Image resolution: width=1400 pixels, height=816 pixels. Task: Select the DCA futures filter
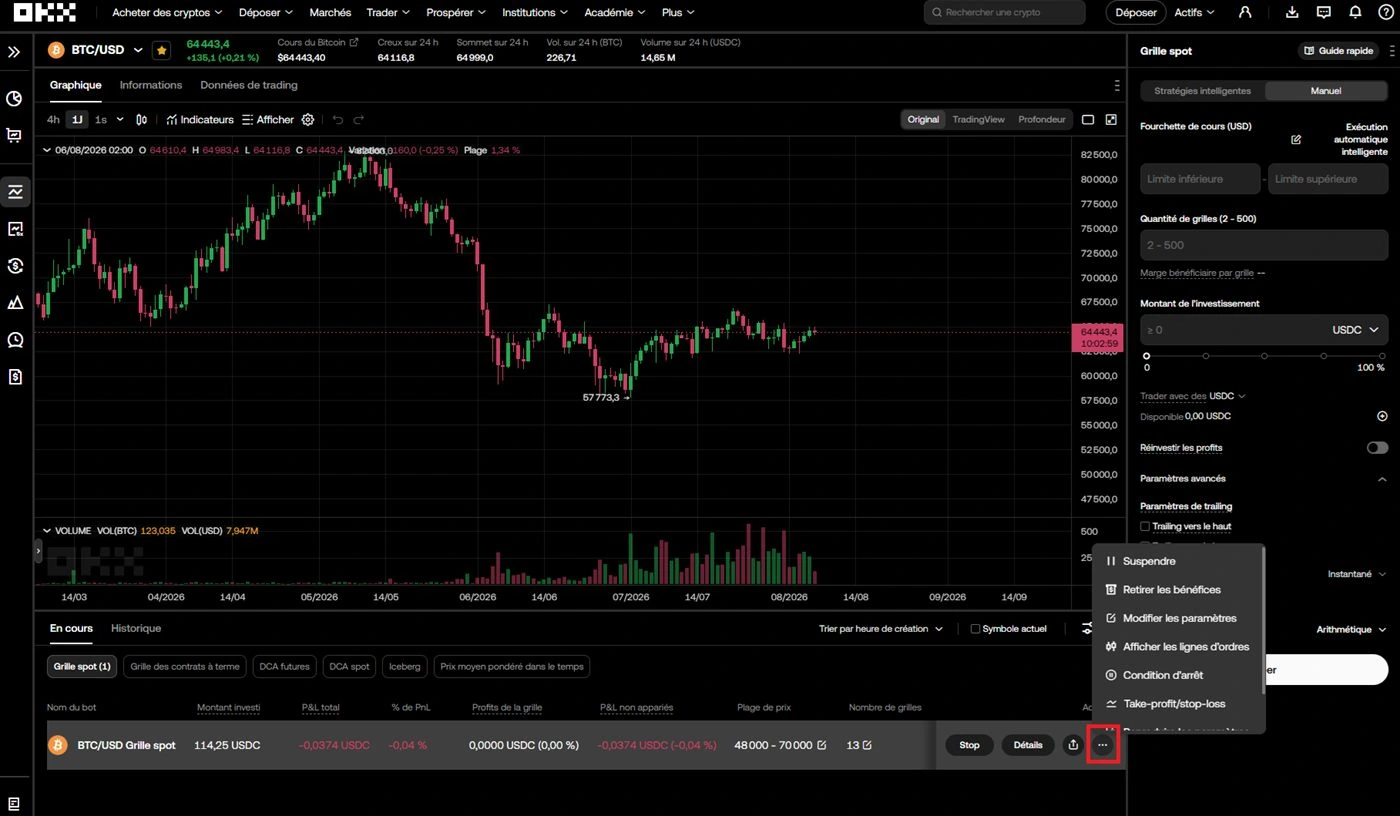282,666
